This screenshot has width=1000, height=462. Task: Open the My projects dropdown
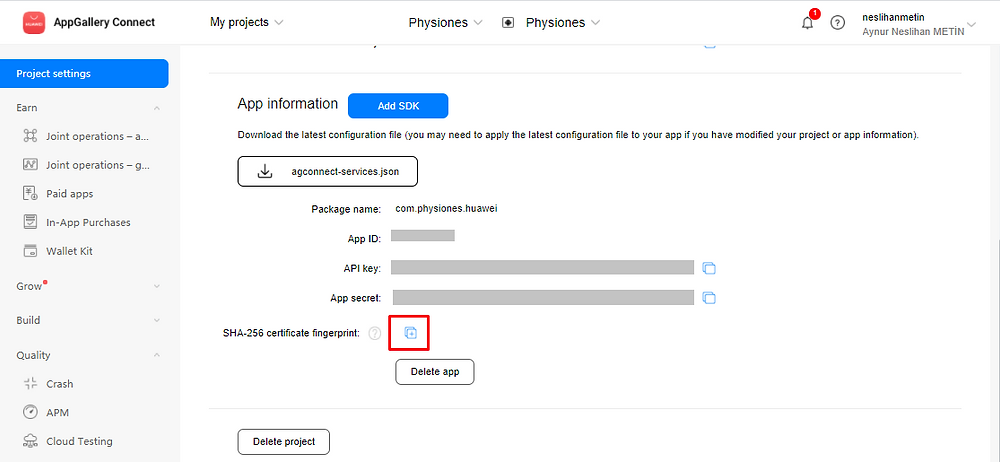point(246,22)
